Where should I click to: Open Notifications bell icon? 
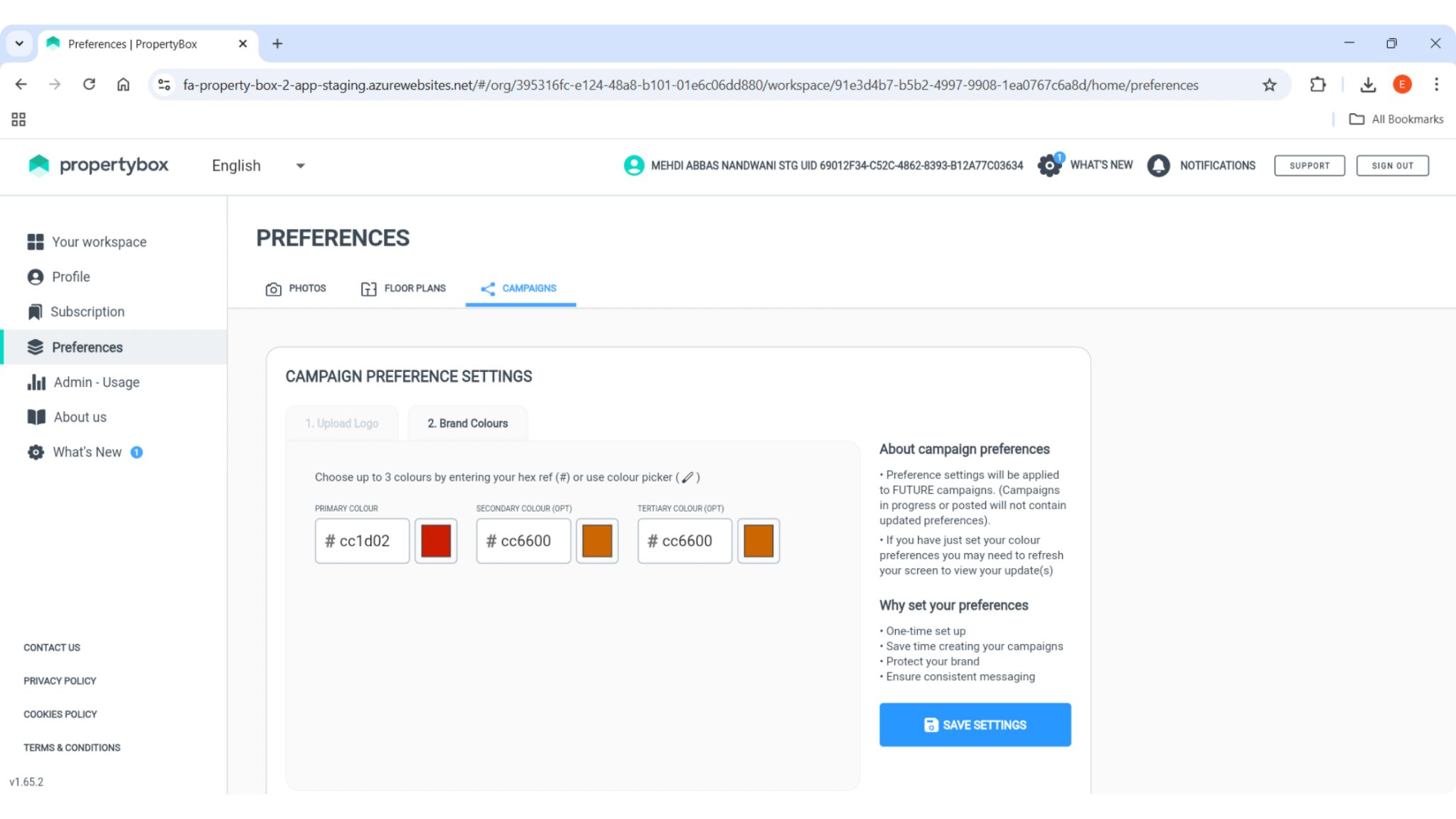(x=1158, y=166)
